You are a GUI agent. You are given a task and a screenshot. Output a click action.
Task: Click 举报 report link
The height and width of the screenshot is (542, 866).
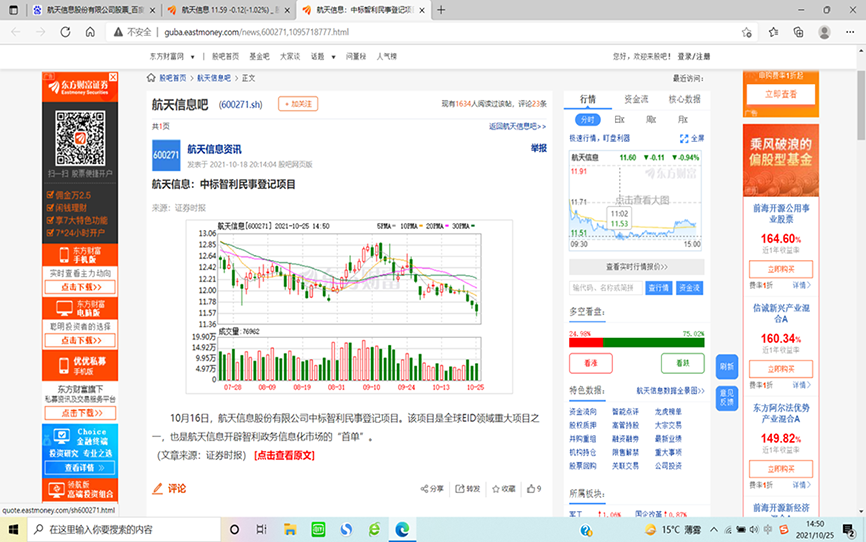(538, 148)
